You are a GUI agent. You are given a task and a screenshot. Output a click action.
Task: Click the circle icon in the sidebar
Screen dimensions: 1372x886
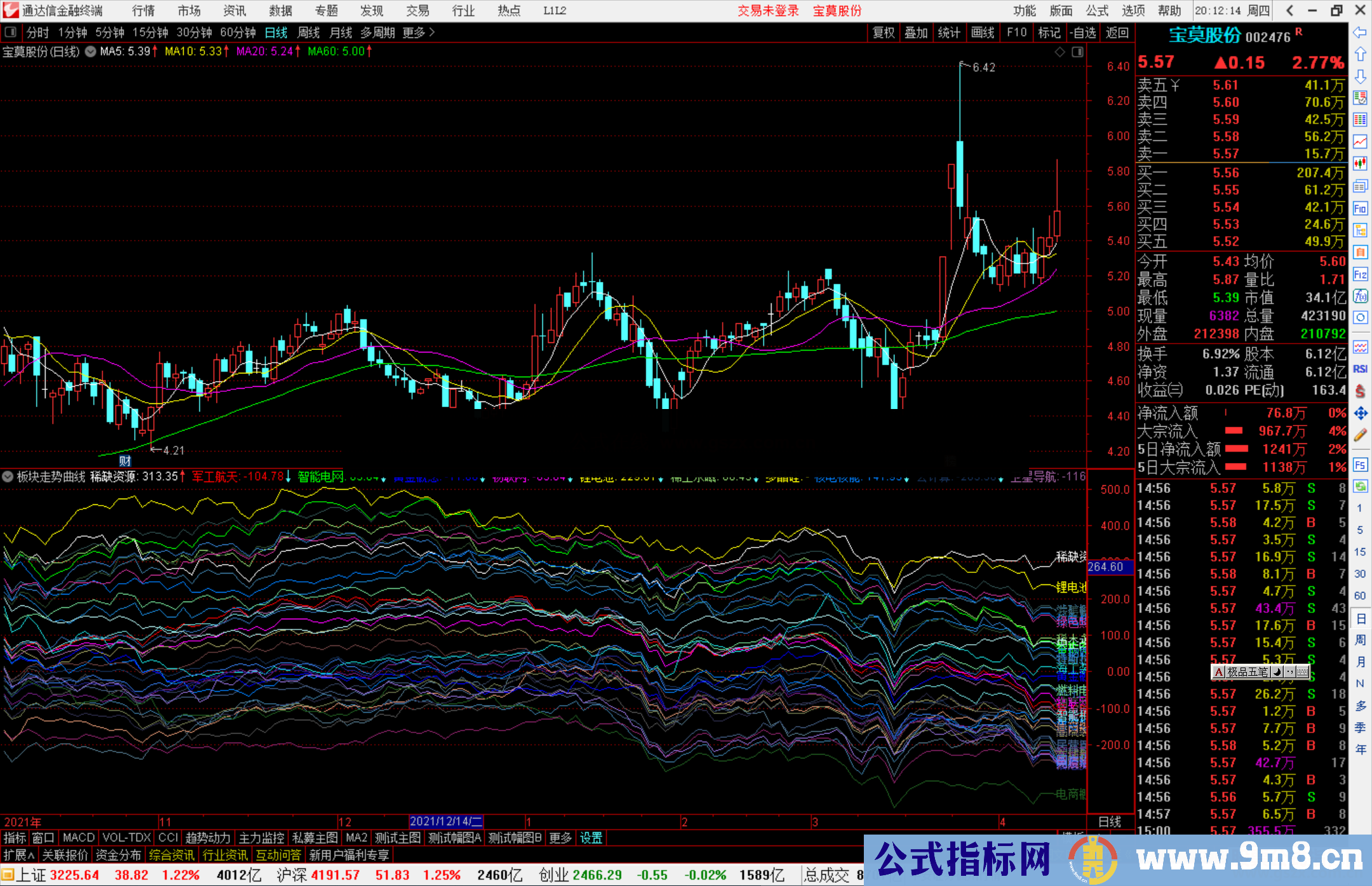click(1360, 318)
